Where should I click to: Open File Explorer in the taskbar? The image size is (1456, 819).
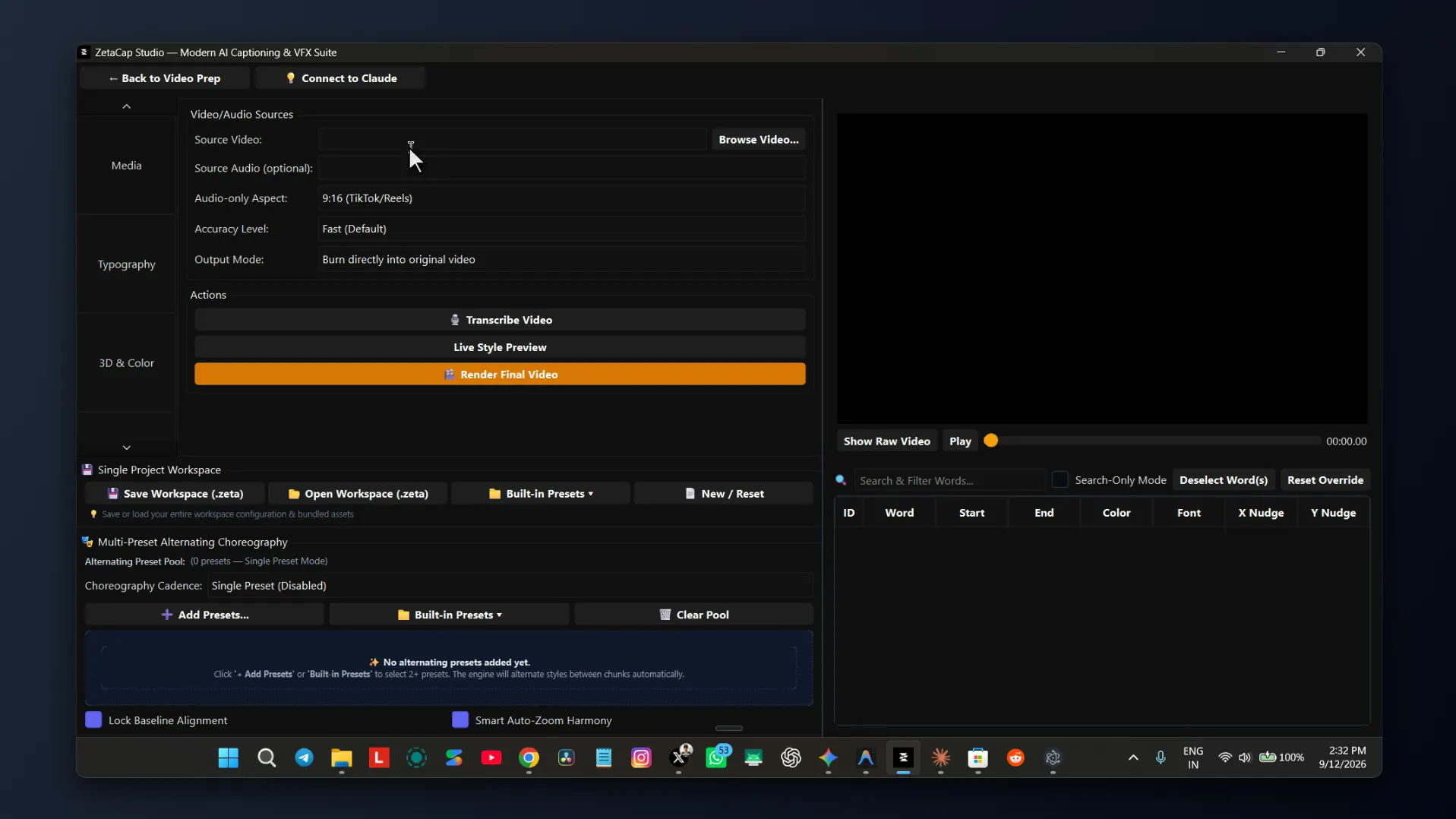tap(341, 757)
